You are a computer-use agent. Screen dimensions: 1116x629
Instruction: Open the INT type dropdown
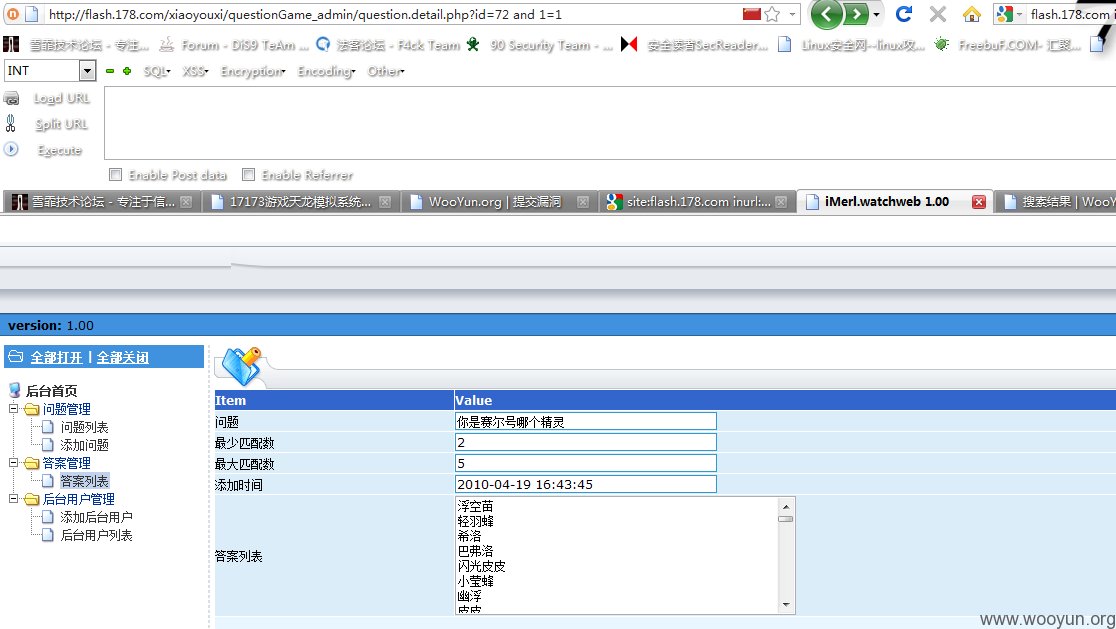88,70
